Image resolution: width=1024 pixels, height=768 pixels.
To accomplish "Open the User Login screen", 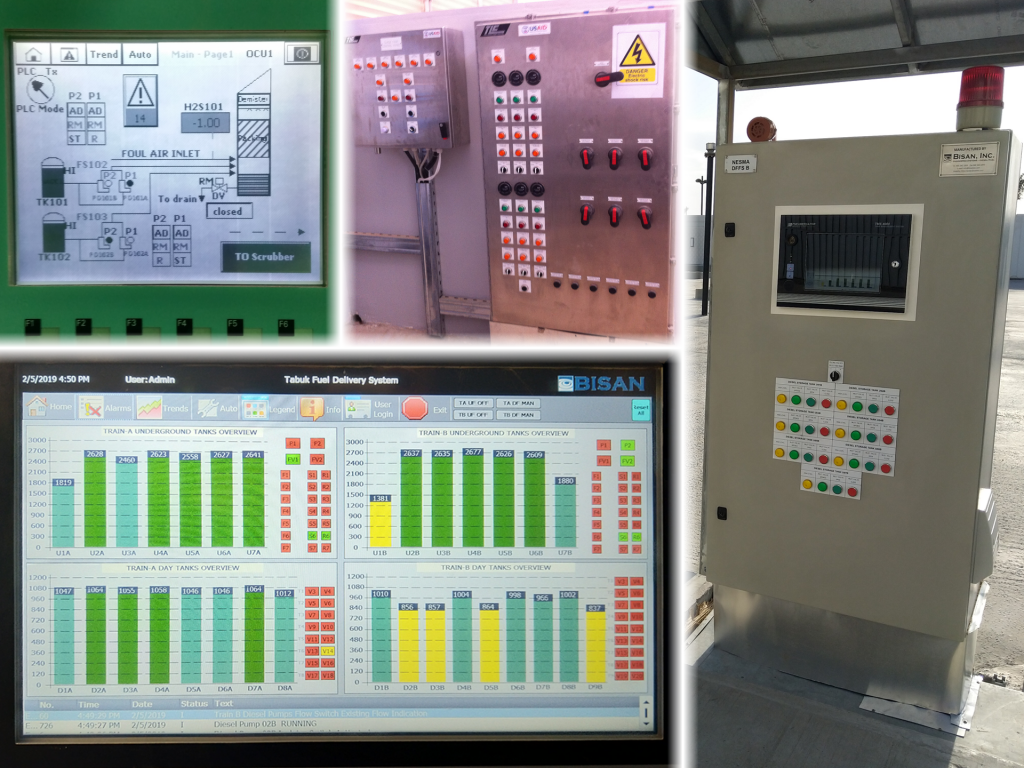I will pos(360,407).
